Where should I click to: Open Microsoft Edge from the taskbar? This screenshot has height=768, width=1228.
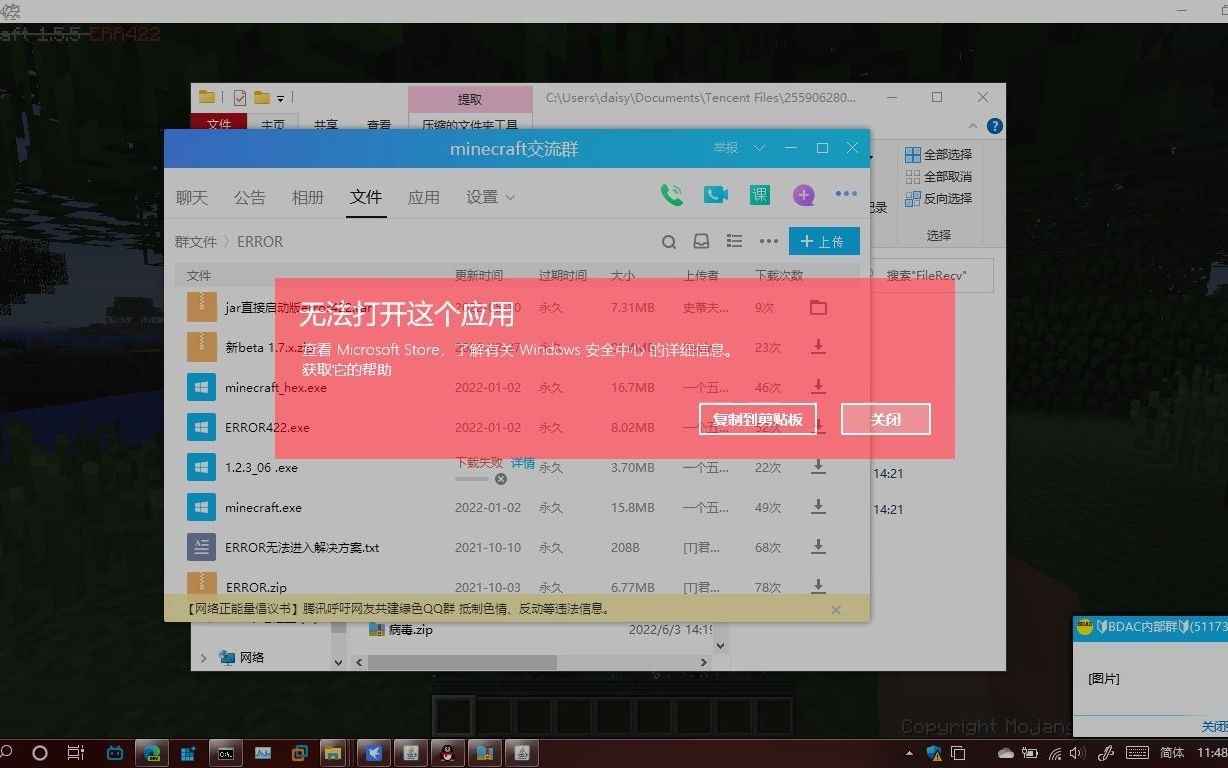pos(151,752)
